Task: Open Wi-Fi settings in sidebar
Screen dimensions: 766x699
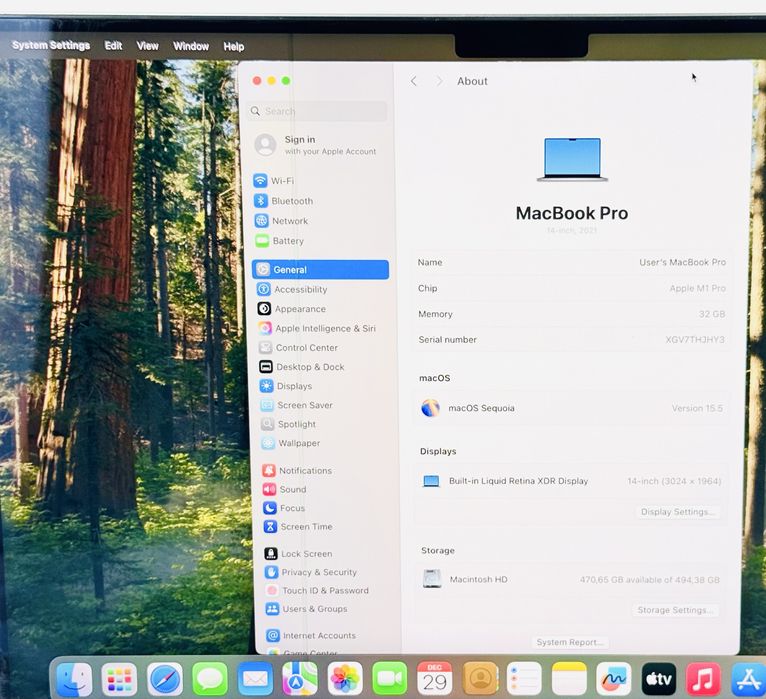Action: (x=274, y=181)
